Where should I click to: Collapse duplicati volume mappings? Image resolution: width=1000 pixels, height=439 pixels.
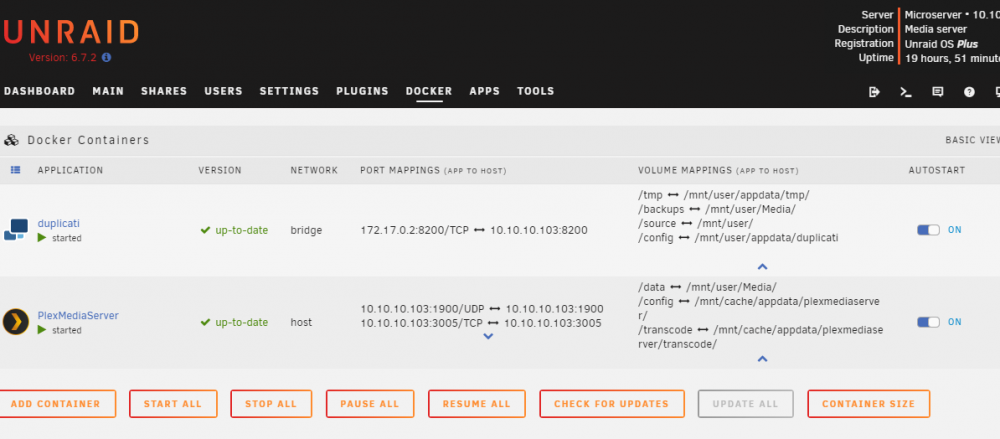[x=762, y=267]
